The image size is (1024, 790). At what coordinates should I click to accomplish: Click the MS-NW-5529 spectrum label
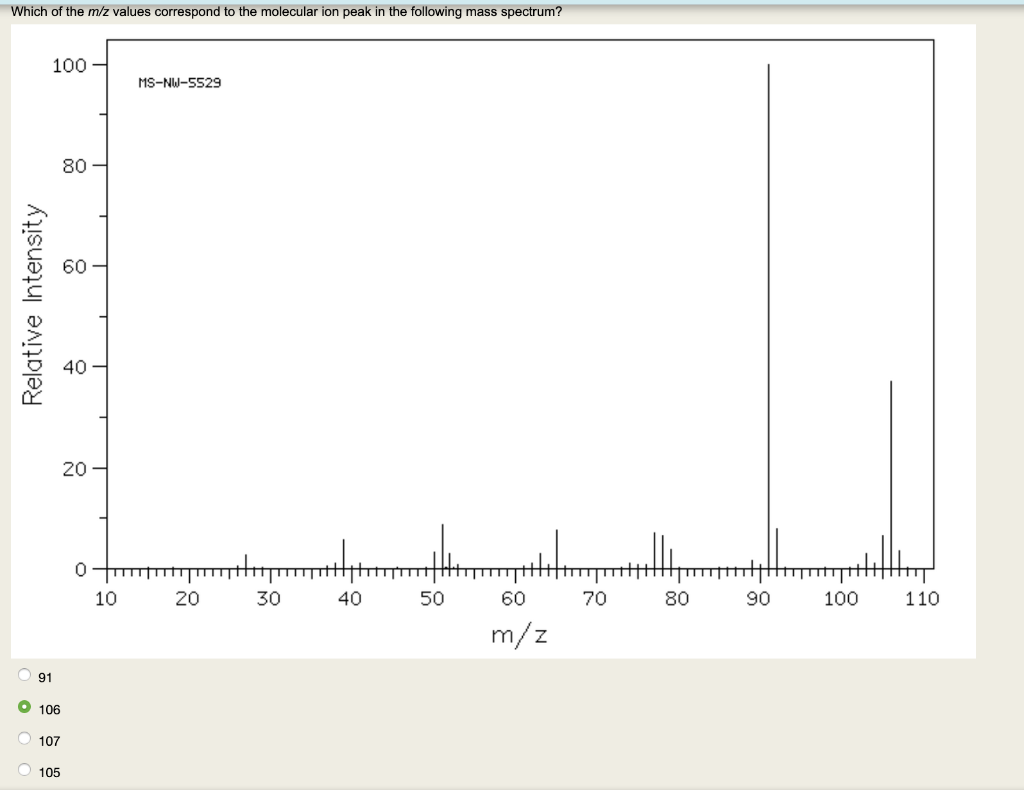[x=180, y=83]
